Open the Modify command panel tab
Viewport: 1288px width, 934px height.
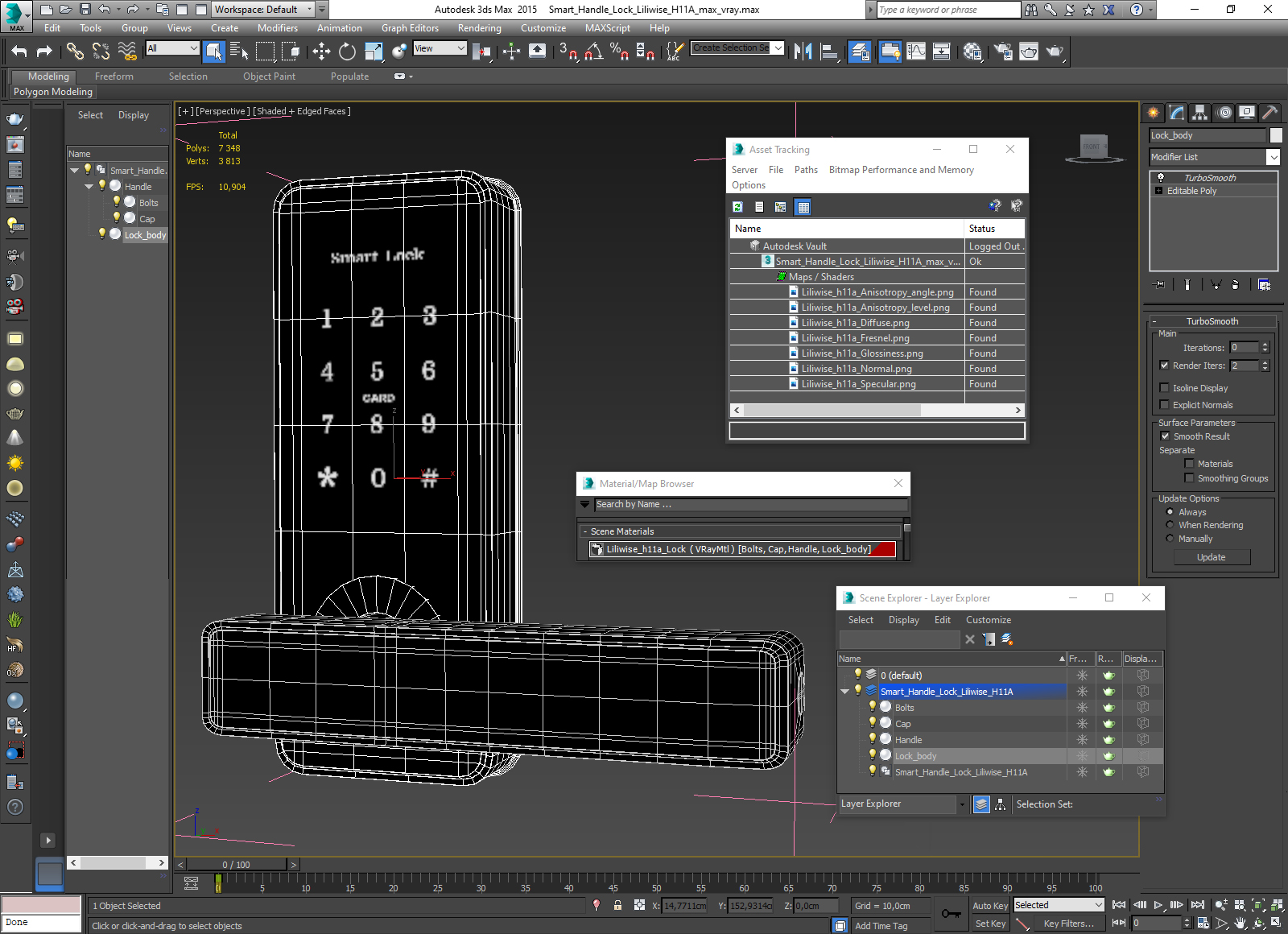[1177, 113]
